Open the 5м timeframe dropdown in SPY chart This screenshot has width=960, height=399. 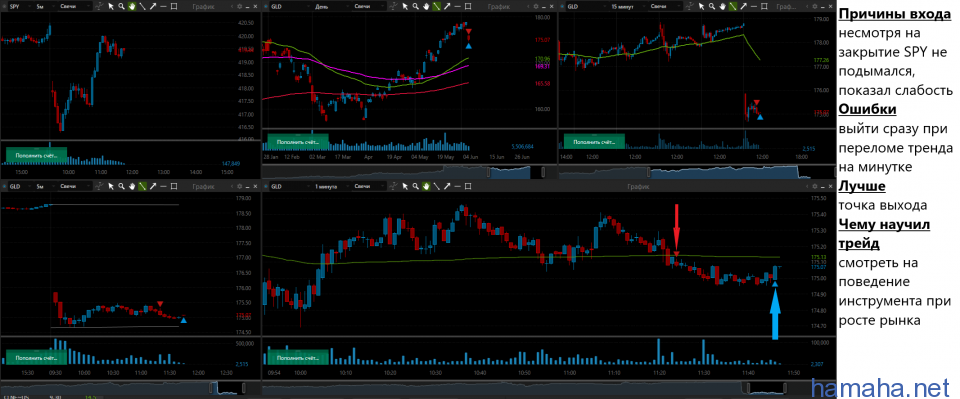(46, 6)
